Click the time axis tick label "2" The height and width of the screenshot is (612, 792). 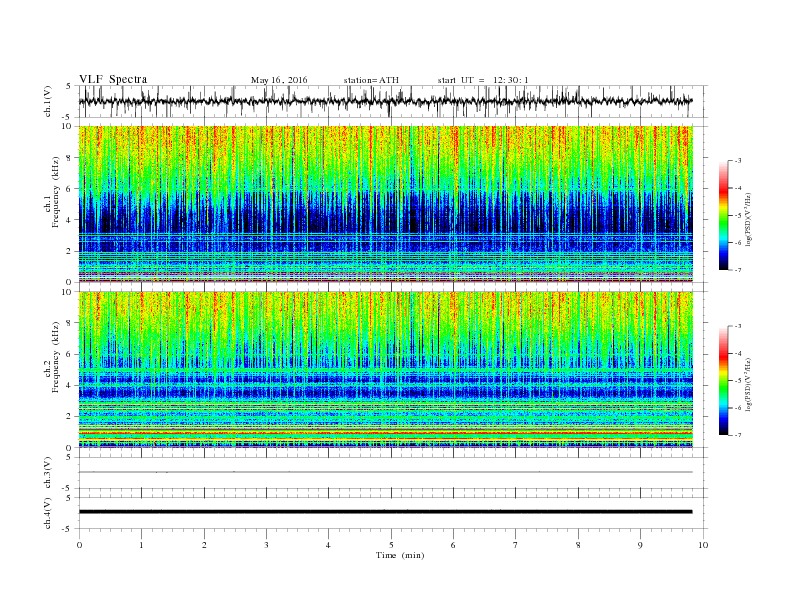[x=204, y=545]
